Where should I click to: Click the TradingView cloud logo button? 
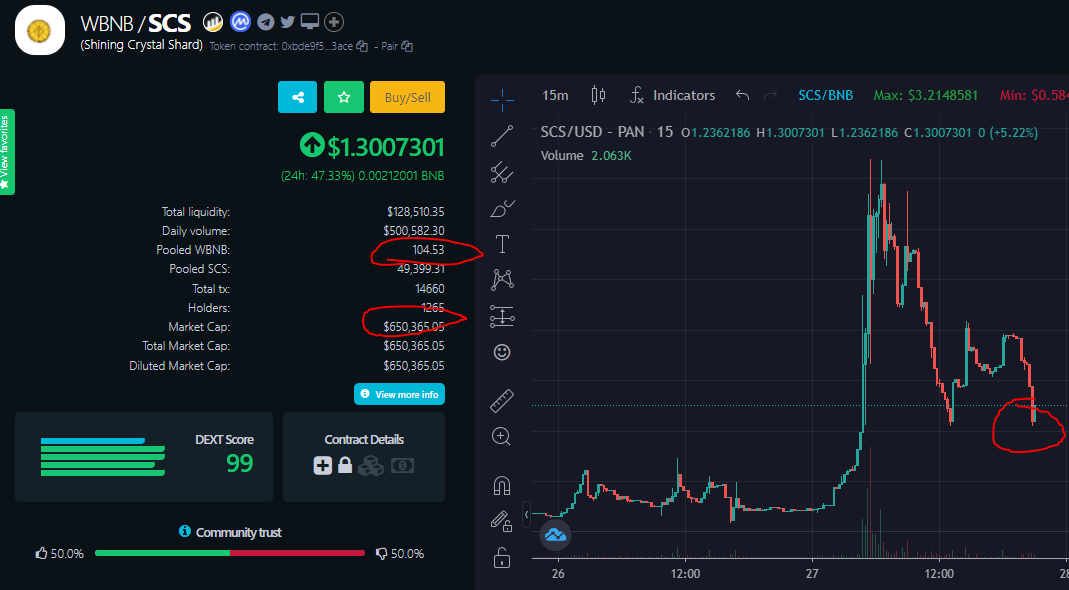pos(555,535)
